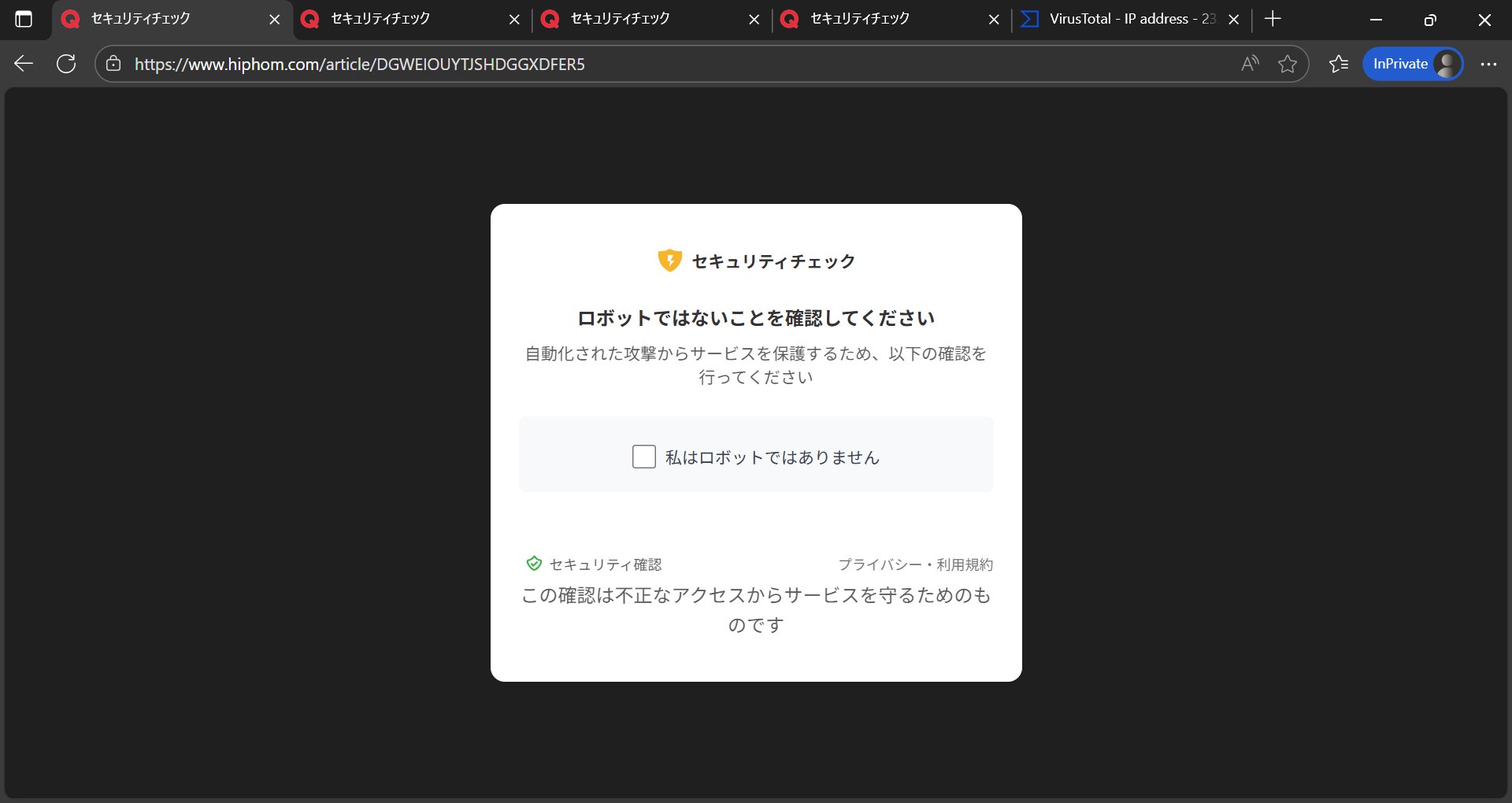Open the tab actions menu icon

24,19
